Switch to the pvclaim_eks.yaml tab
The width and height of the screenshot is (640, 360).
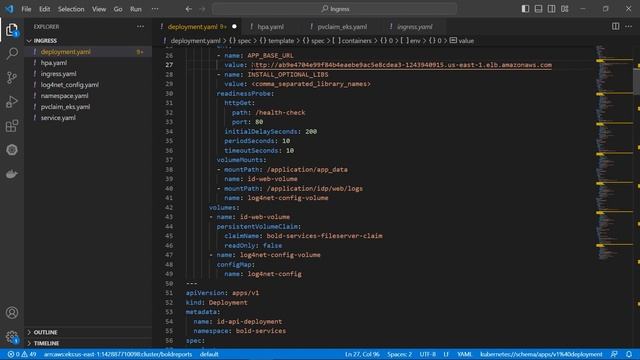point(341,27)
